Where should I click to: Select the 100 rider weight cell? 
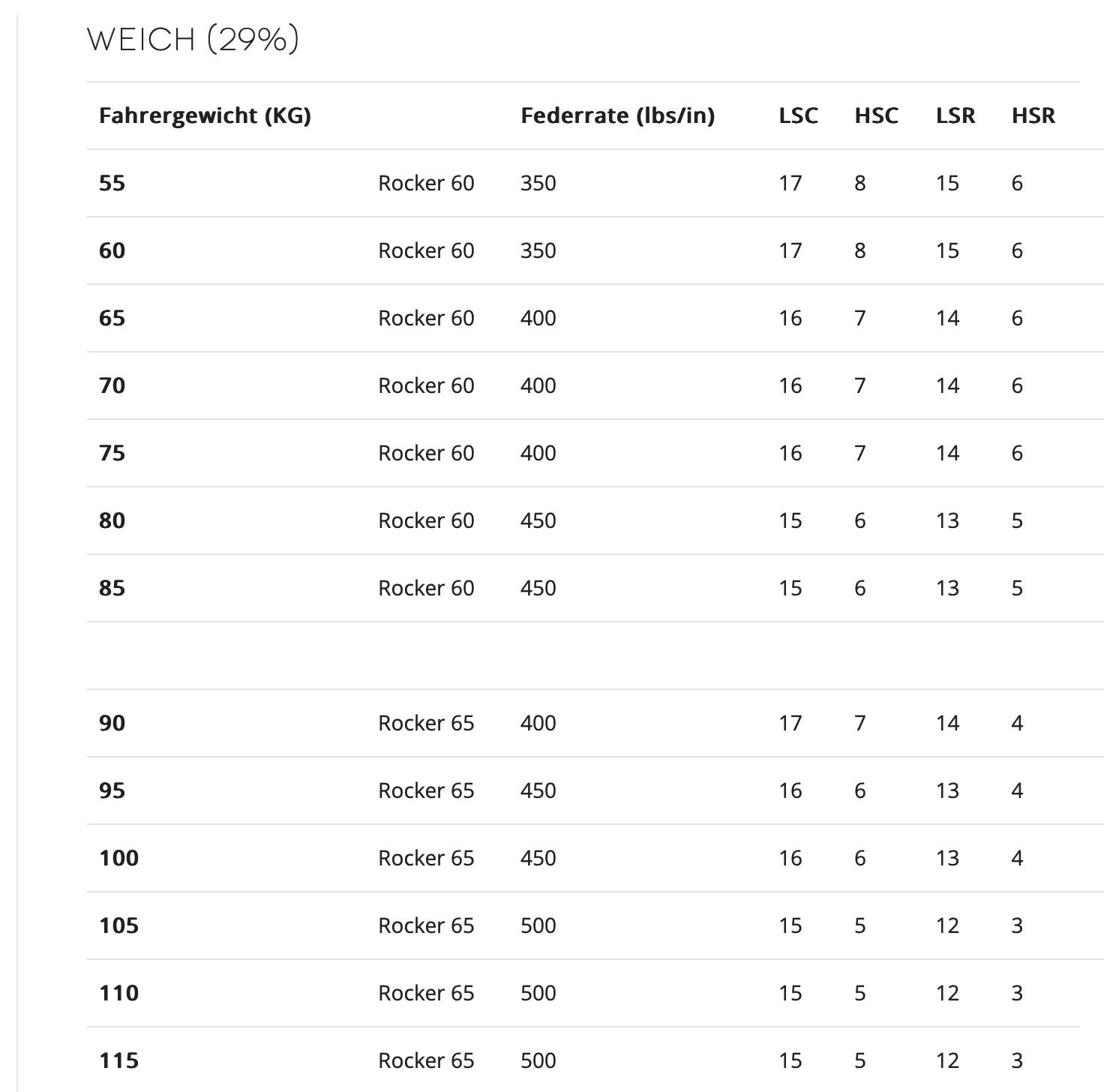[x=118, y=858]
